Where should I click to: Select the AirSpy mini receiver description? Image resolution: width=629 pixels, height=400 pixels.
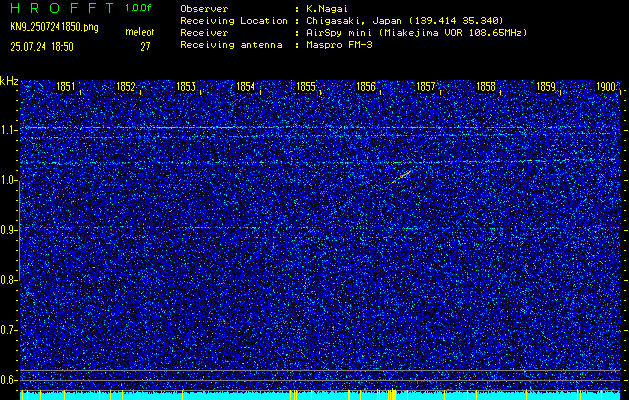(417, 33)
